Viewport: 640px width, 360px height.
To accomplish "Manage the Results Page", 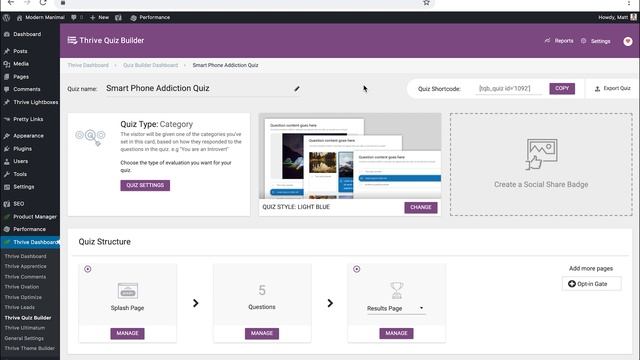I will point(396,333).
